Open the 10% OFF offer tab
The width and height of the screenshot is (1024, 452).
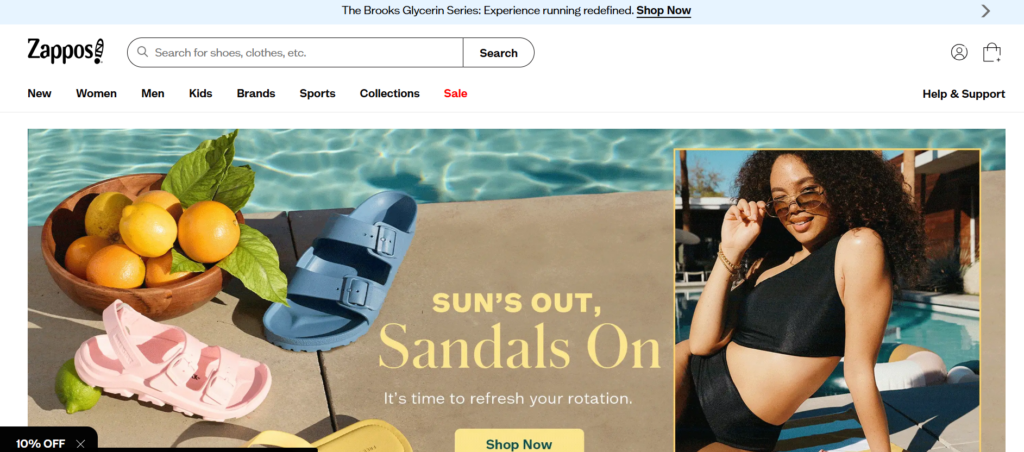40,444
